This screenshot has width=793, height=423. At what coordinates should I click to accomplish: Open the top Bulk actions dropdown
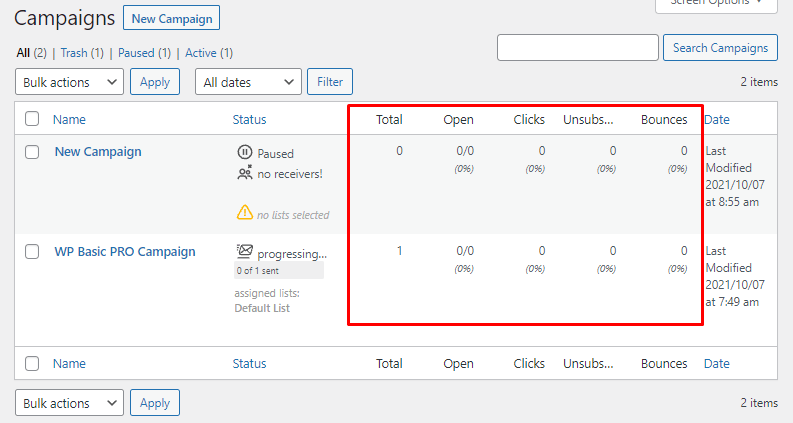click(x=69, y=82)
